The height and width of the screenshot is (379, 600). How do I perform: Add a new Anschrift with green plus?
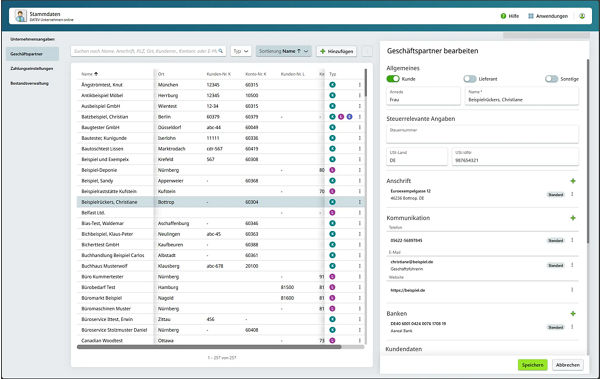572,181
